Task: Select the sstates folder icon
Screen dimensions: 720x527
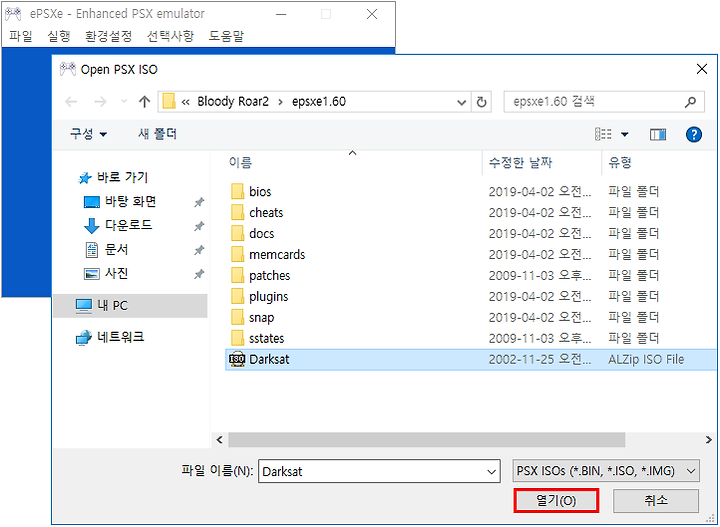Action: click(237, 338)
